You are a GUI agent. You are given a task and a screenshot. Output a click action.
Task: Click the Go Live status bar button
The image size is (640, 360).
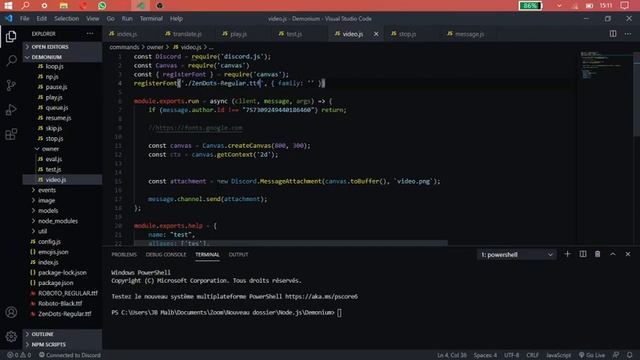591,355
